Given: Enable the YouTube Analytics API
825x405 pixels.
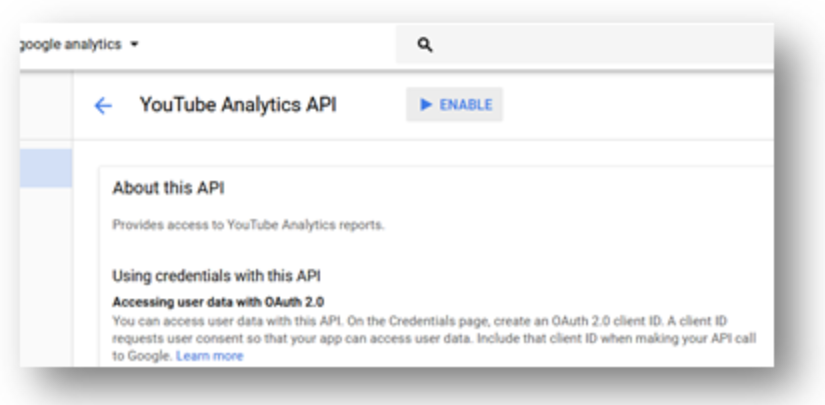Looking at the screenshot, I should 455,105.
